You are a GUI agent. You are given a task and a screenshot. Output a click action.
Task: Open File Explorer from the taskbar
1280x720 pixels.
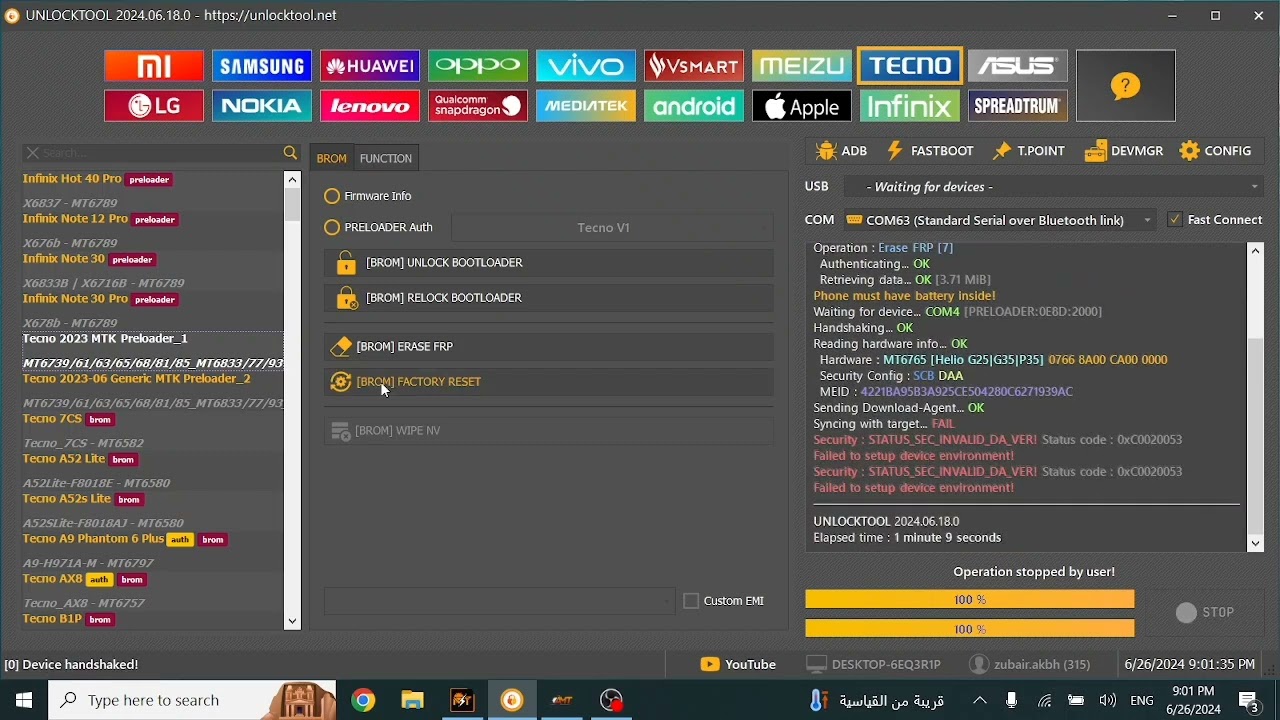413,701
